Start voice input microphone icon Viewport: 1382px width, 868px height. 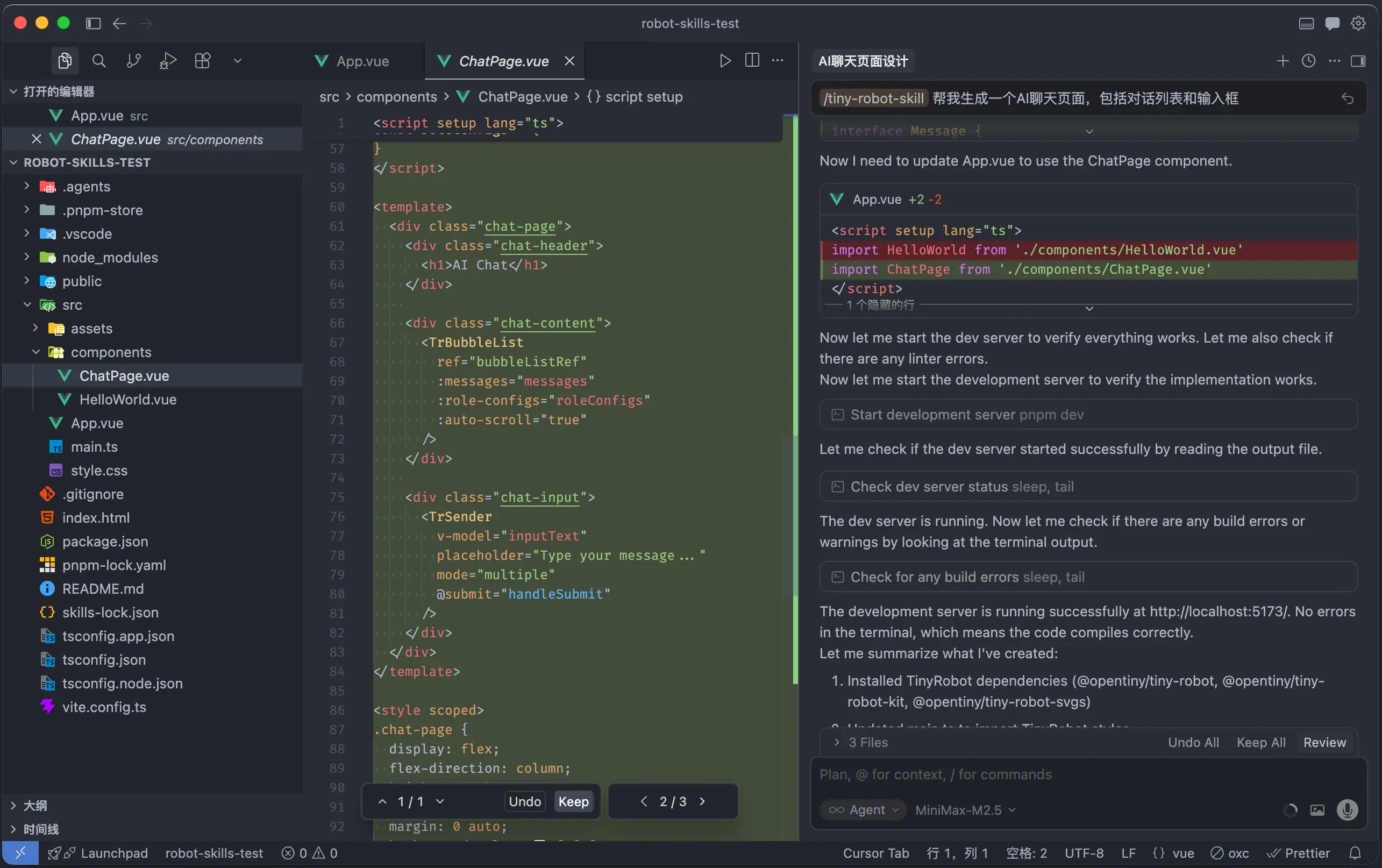pos(1347,810)
